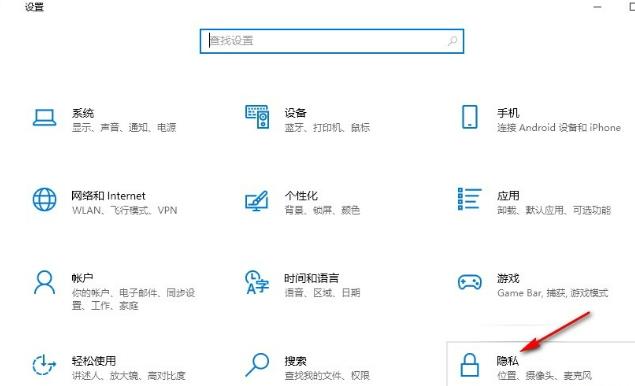
Task: Open the Personalization paintbrush icon
Action: tap(257, 200)
